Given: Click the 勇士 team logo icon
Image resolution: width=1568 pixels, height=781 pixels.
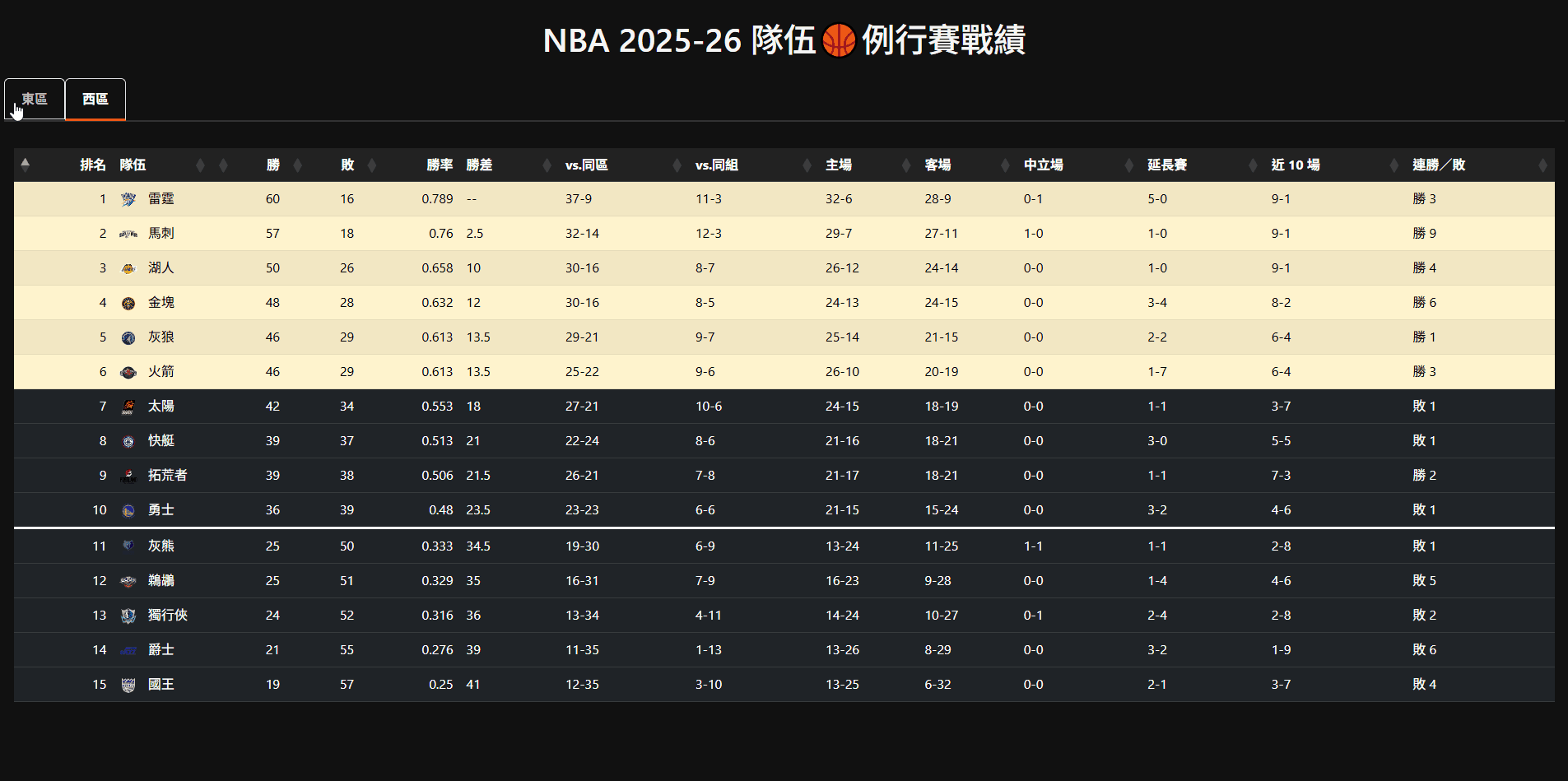Looking at the screenshot, I should (x=128, y=510).
